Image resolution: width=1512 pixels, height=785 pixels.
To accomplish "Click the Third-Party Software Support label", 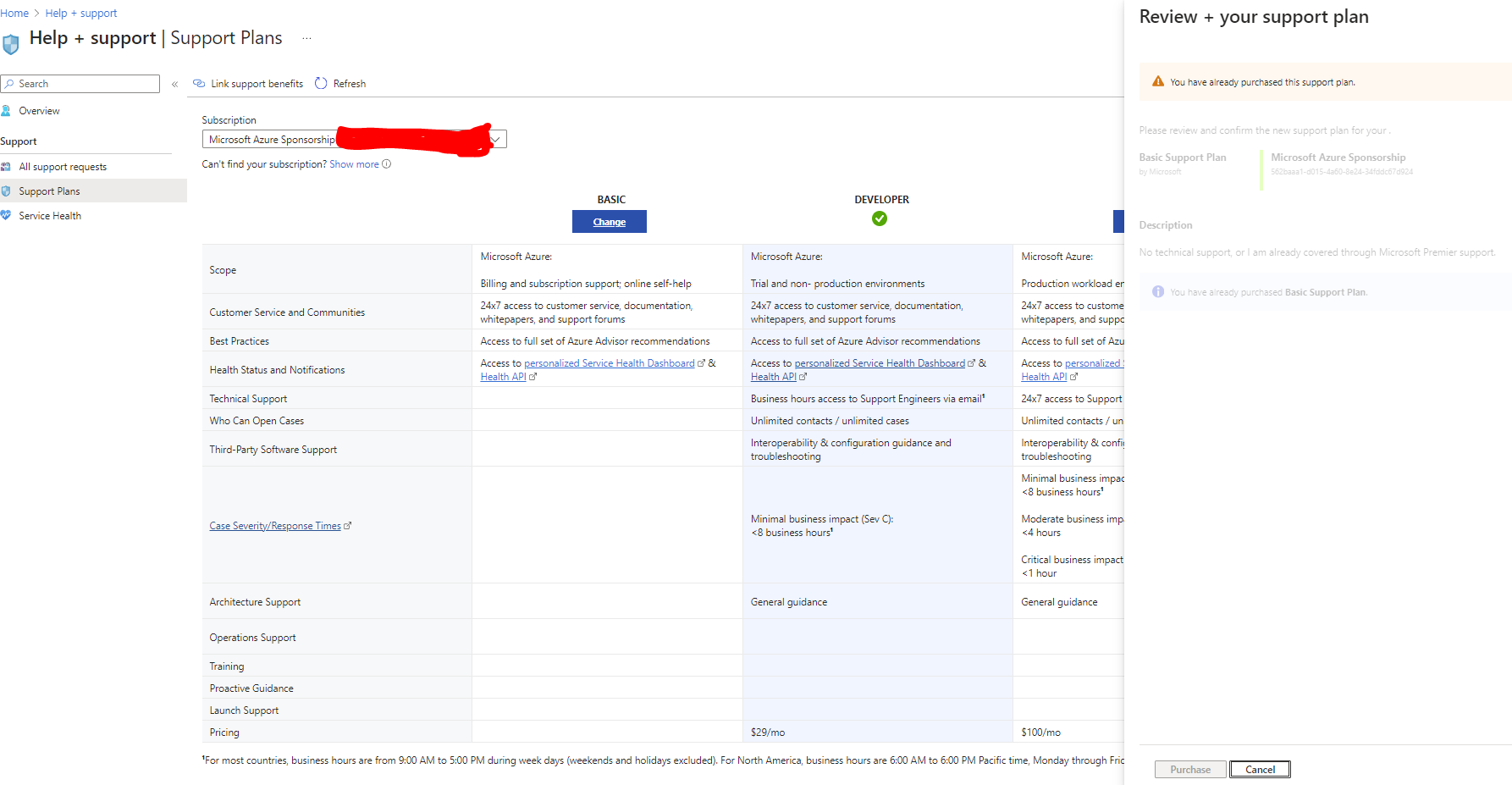I will click(x=273, y=450).
